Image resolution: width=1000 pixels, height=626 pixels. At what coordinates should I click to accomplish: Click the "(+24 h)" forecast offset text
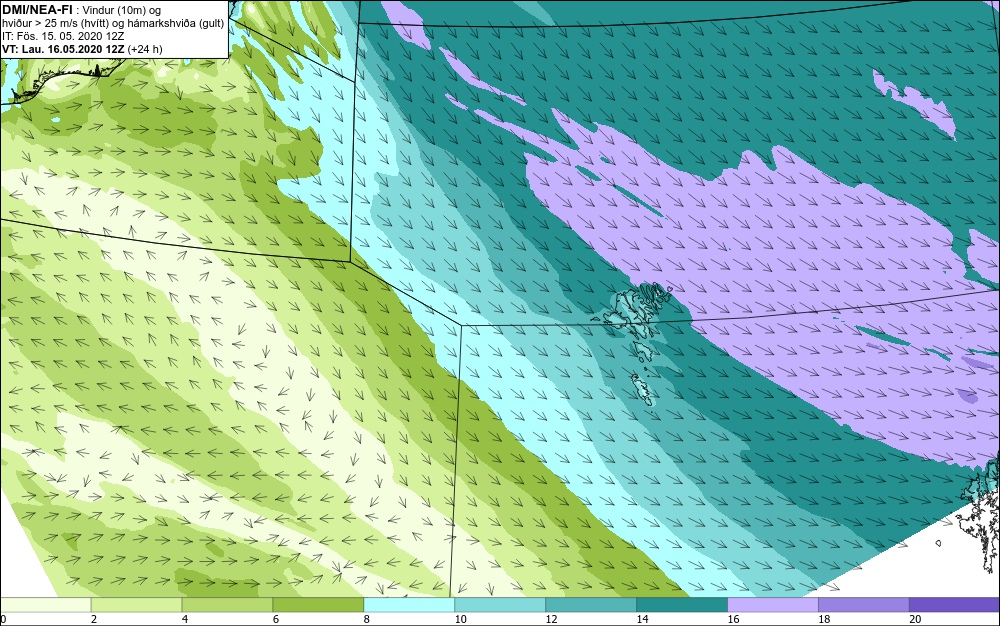coord(145,49)
